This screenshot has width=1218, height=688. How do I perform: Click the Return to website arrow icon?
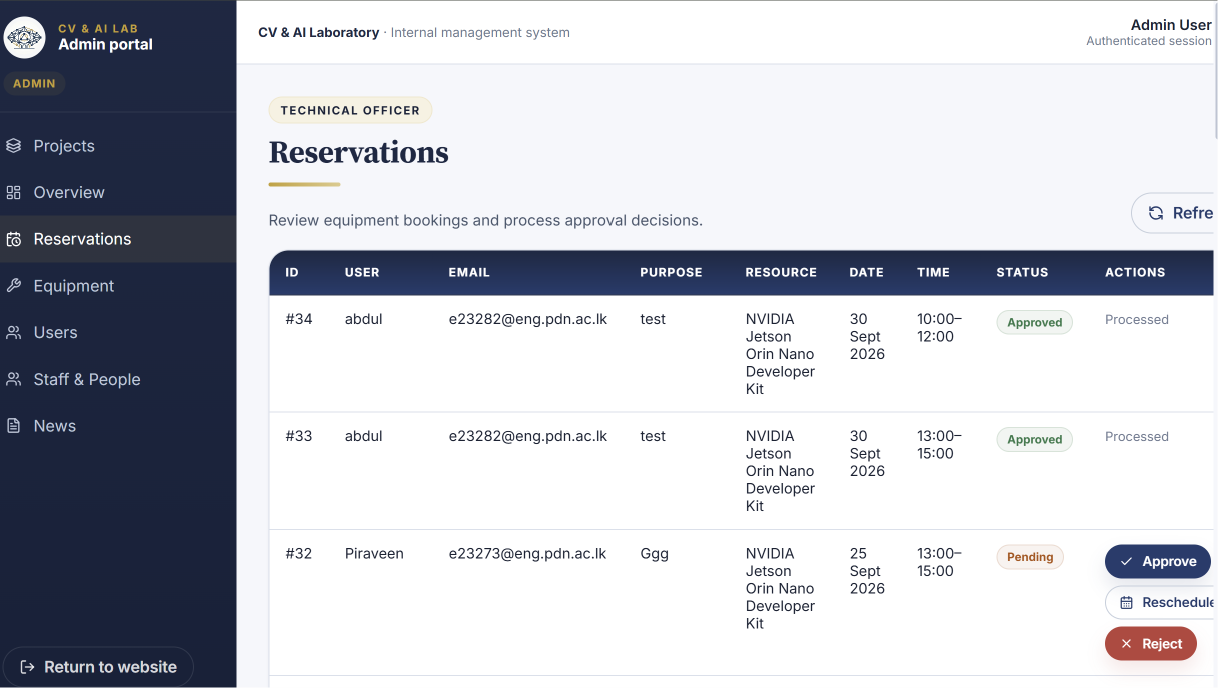point(27,667)
